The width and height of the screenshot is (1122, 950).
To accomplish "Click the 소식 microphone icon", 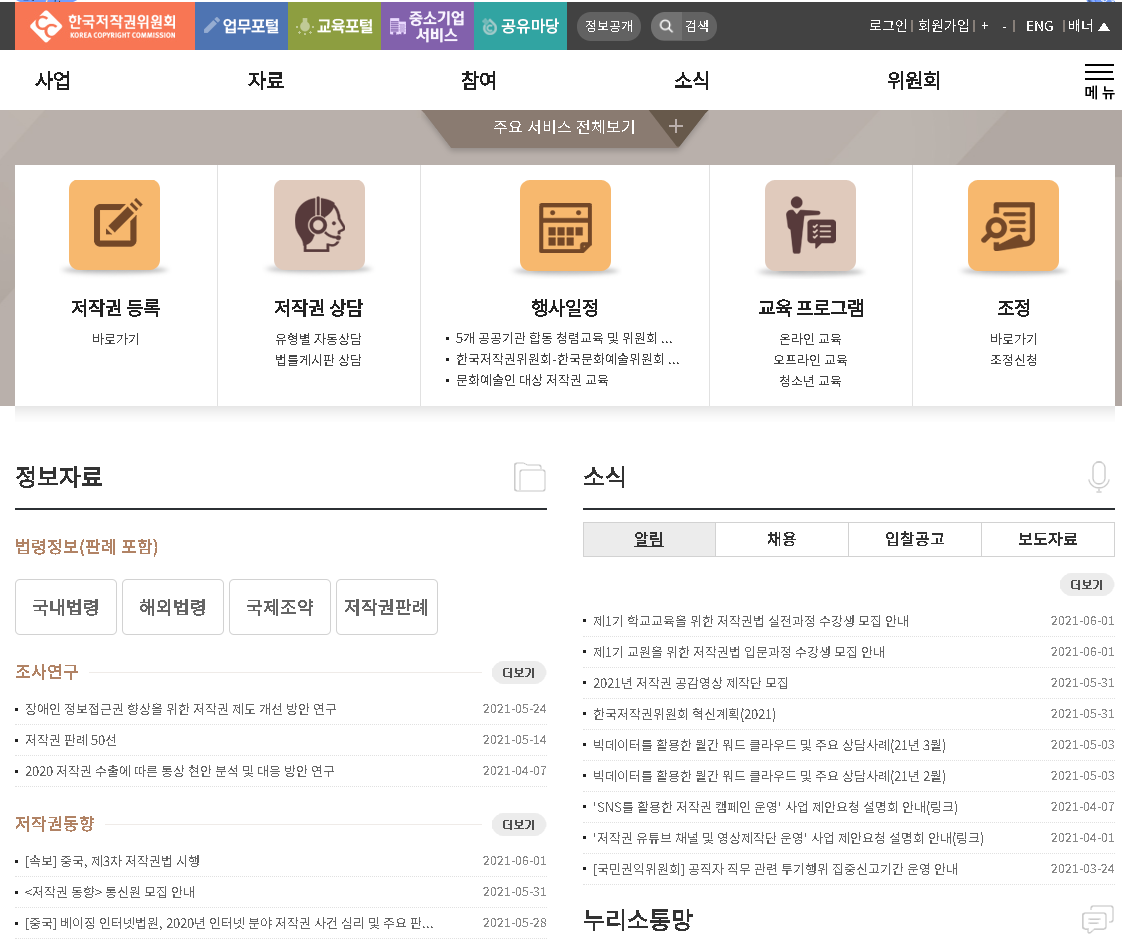I will click(x=1098, y=477).
